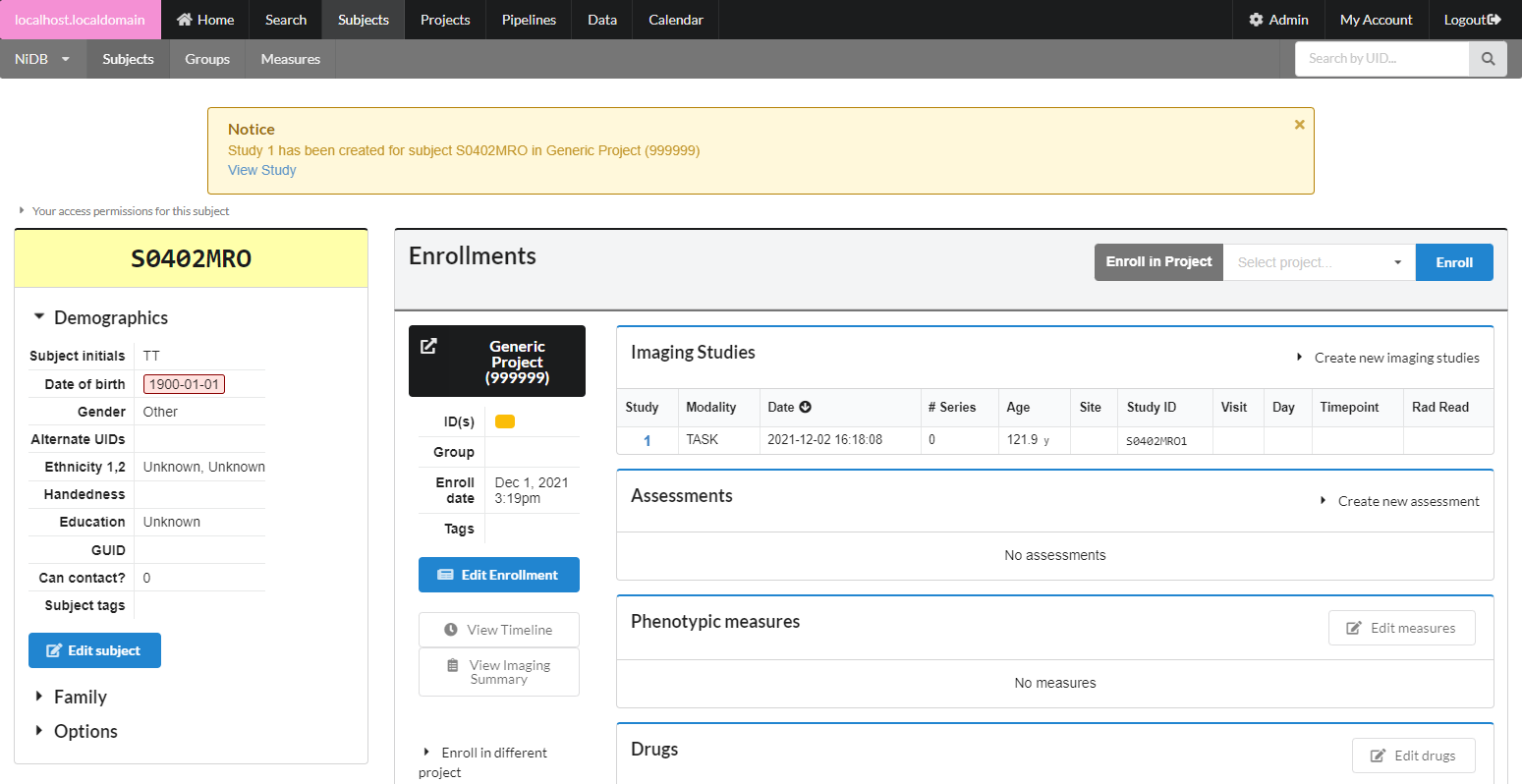Open the Select project dropdown
This screenshot has height=784, width=1522.
[1318, 262]
